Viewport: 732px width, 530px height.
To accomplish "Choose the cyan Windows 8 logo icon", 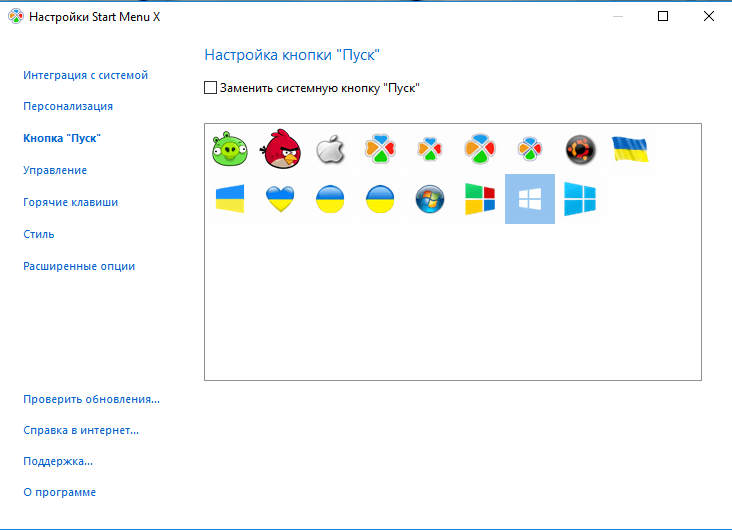I will pyautogui.click(x=580, y=199).
